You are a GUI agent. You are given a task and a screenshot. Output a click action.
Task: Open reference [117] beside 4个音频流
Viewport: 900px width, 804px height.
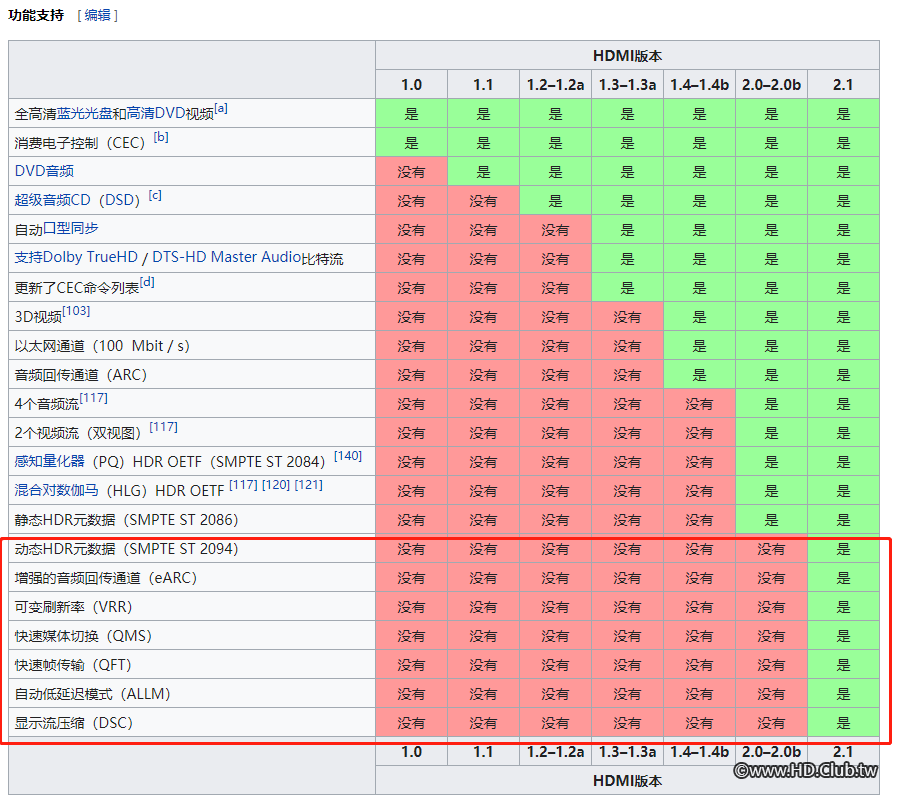pyautogui.click(x=94, y=398)
